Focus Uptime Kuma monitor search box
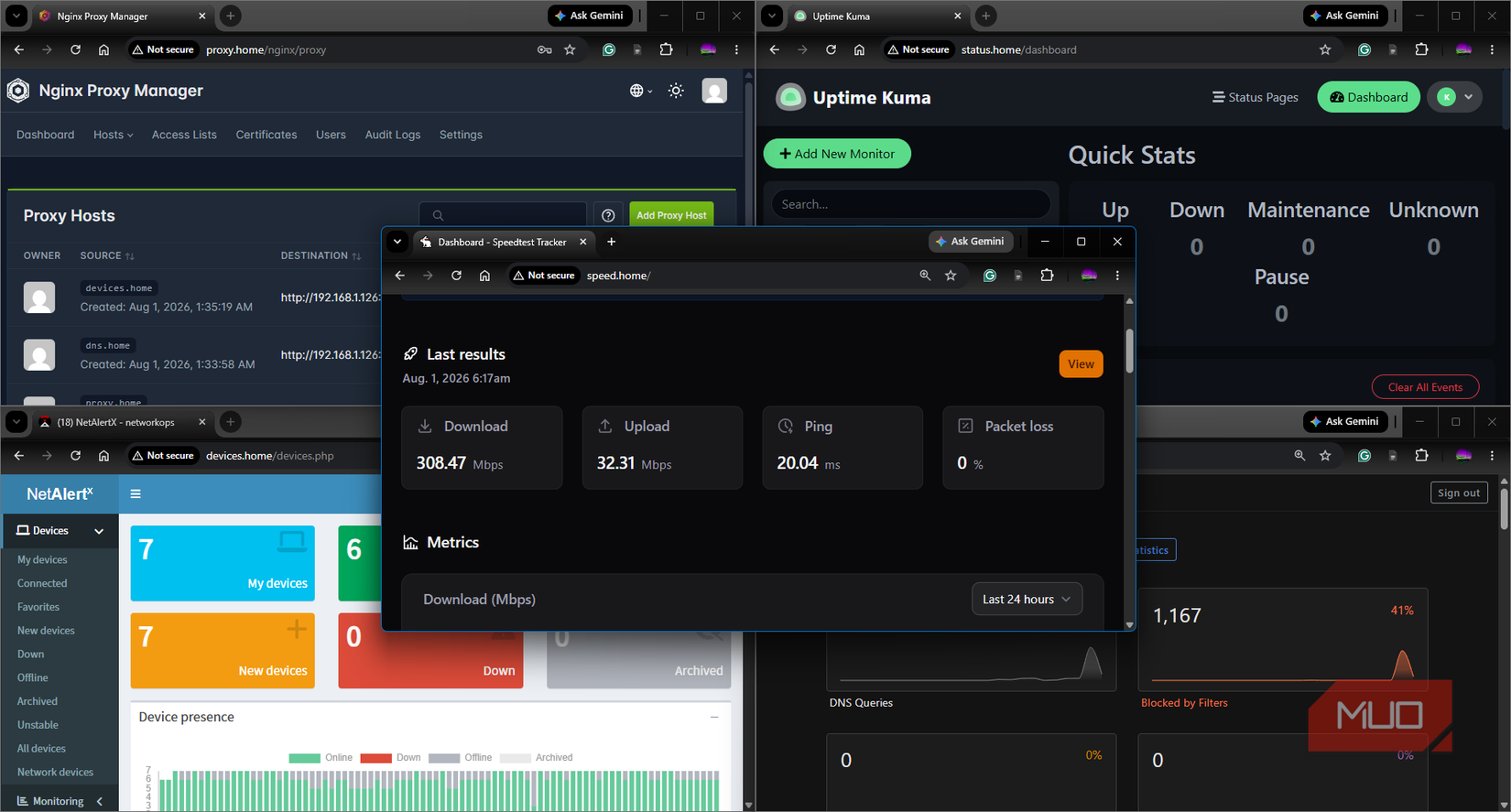Image resolution: width=1511 pixels, height=812 pixels. (910, 204)
